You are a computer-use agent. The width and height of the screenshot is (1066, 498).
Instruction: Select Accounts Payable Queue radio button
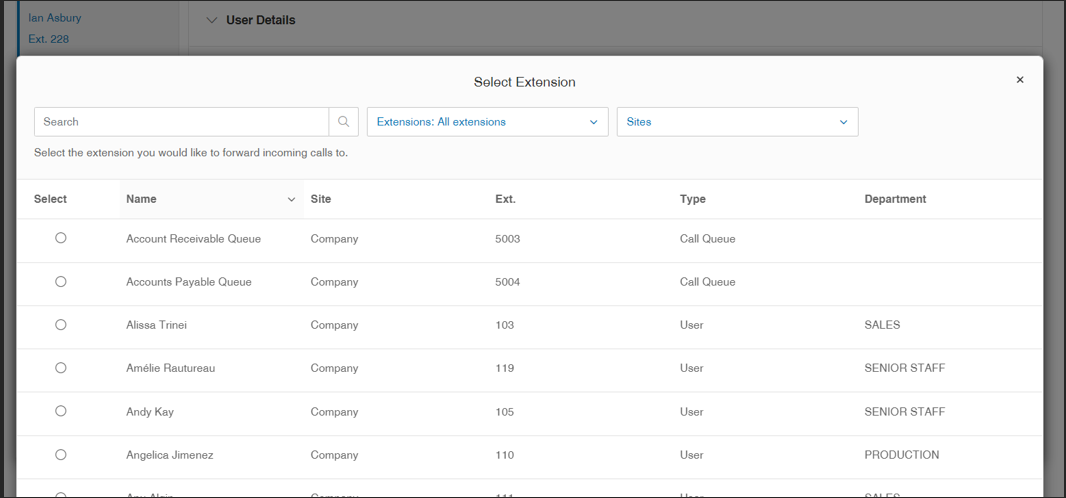pyautogui.click(x=61, y=281)
